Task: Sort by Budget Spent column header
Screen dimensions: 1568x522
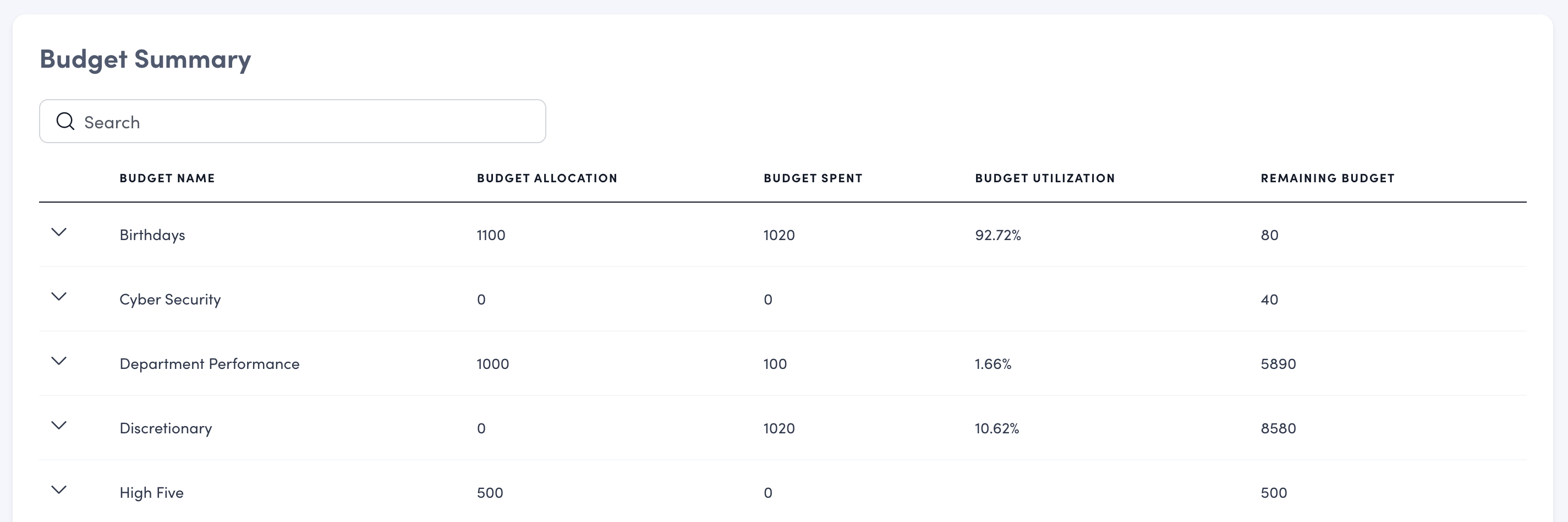Action: 813,178
